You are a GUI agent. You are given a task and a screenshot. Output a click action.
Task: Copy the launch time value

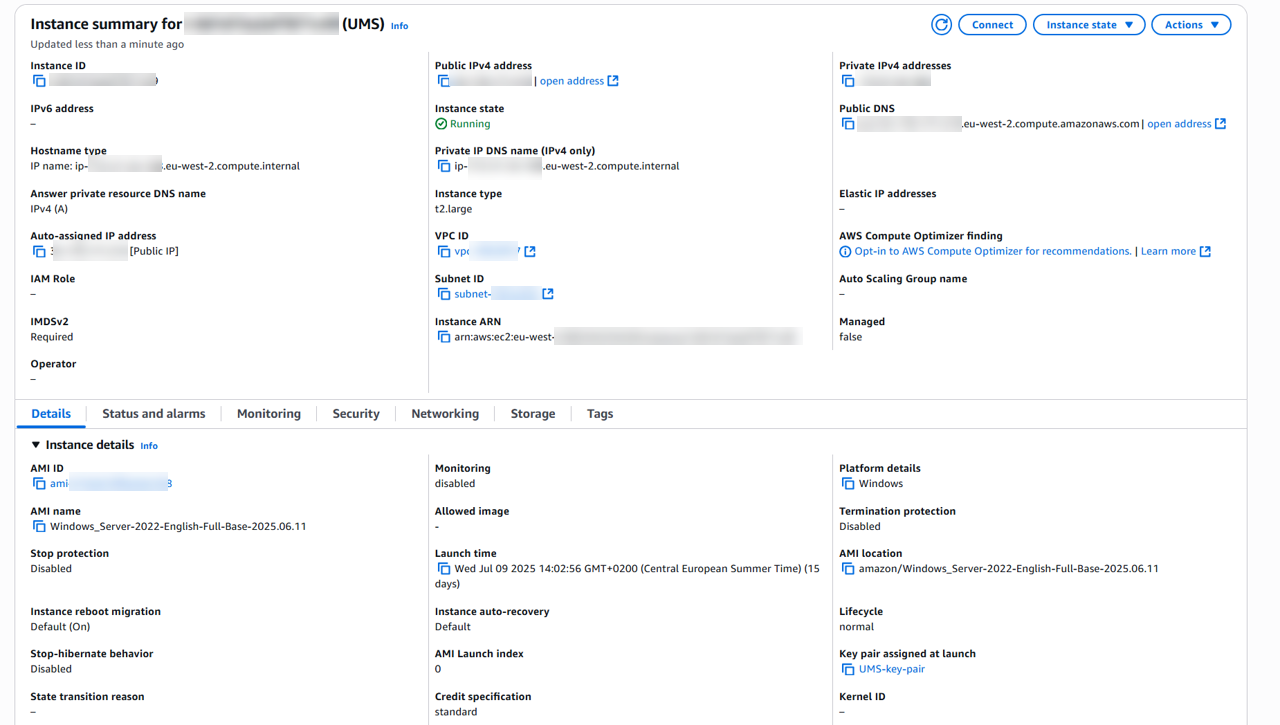coord(443,569)
